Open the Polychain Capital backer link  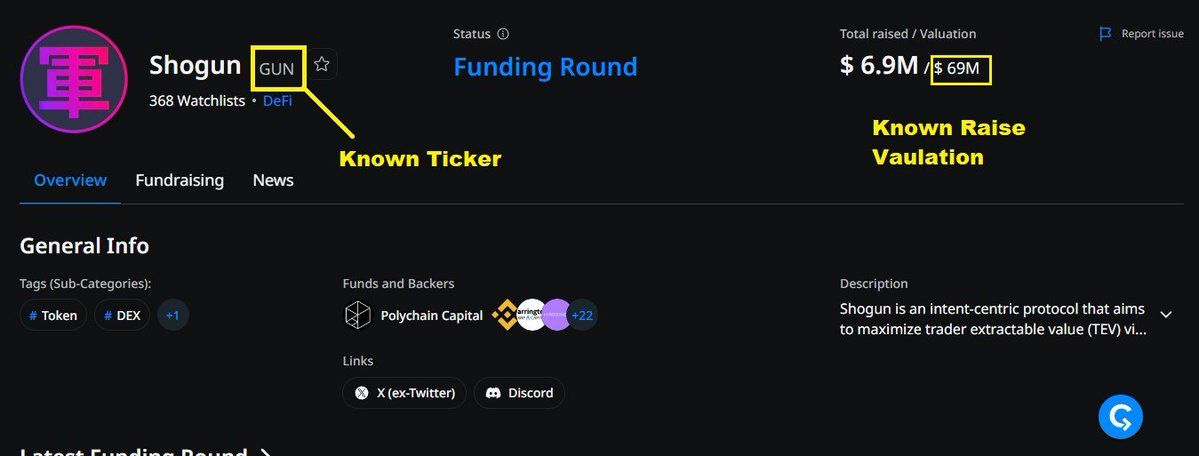pyautogui.click(x=431, y=315)
